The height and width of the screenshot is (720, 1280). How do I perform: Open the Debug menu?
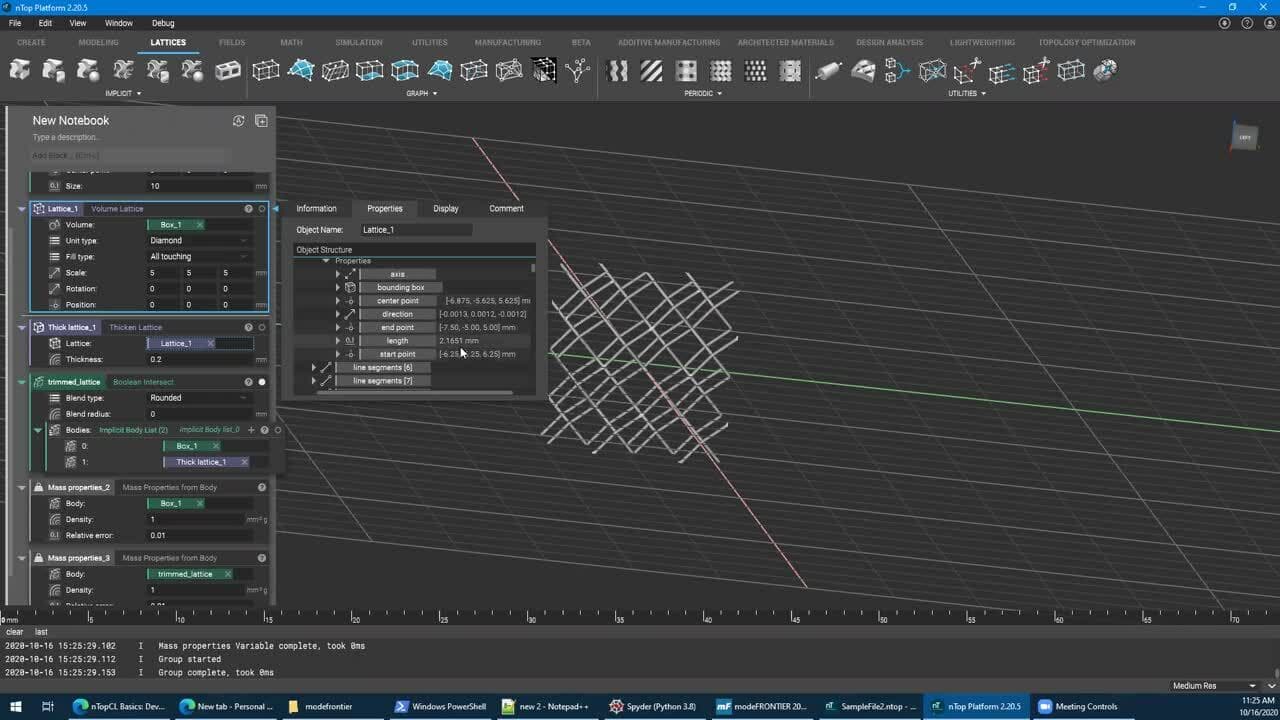[162, 23]
